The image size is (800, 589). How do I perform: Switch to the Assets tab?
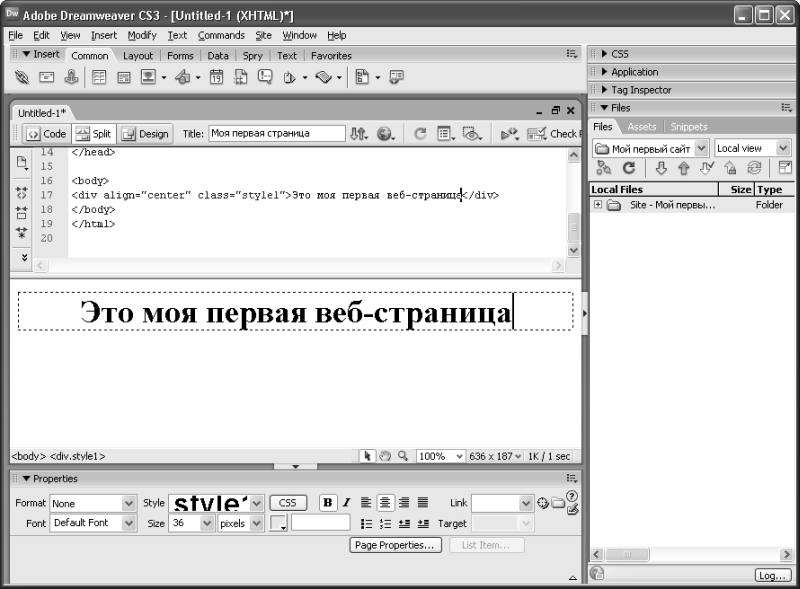(x=641, y=127)
